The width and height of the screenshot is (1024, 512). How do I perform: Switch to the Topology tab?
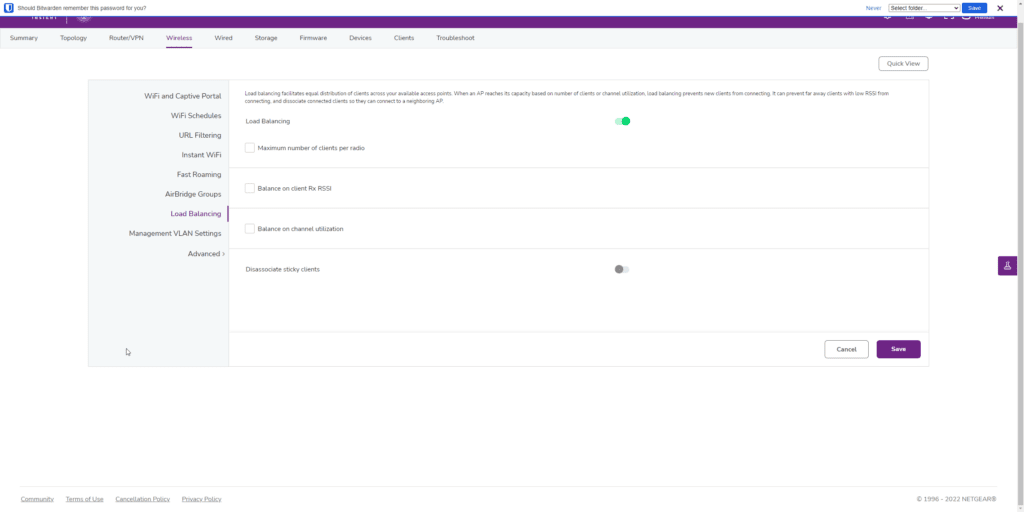[x=73, y=38]
